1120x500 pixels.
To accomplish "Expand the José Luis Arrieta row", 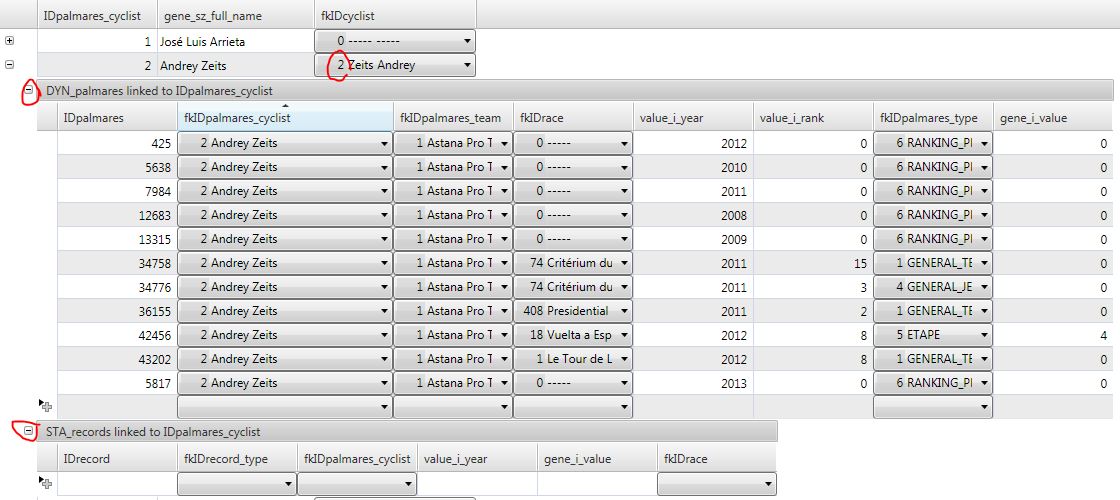I will [x=10, y=41].
